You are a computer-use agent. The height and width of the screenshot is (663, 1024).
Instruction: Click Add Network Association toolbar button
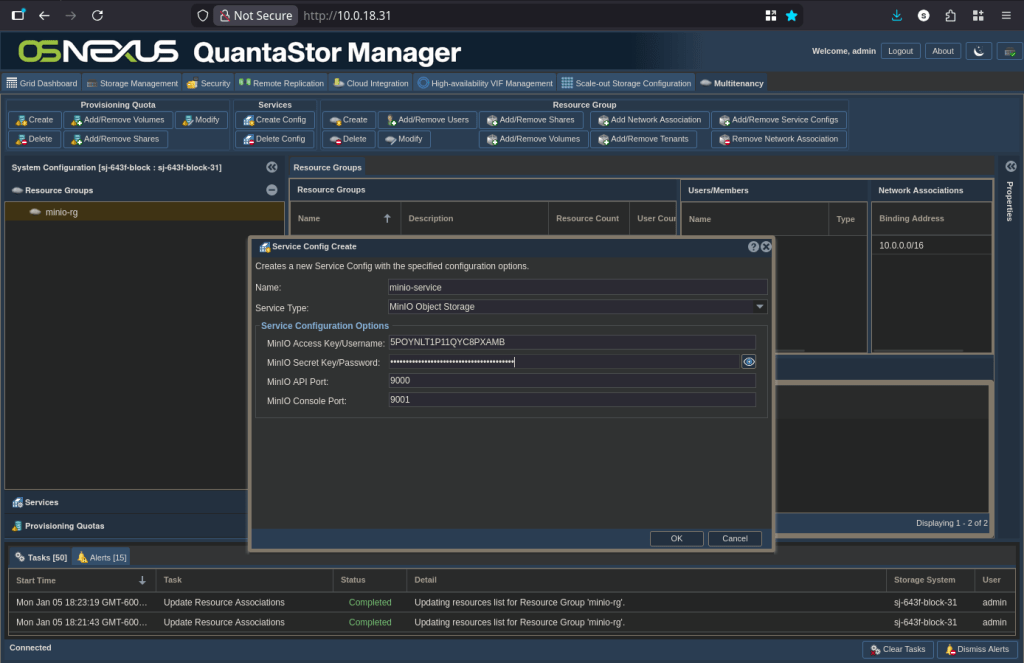(648, 120)
